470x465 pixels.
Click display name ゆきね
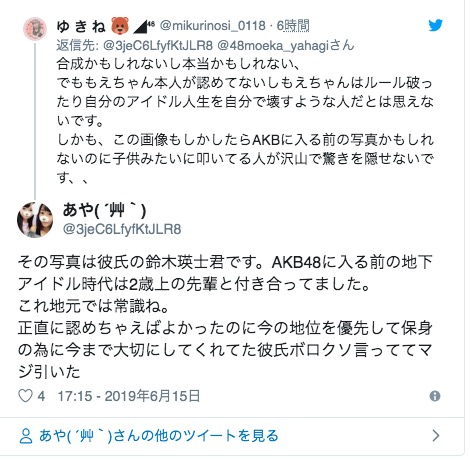pos(81,26)
